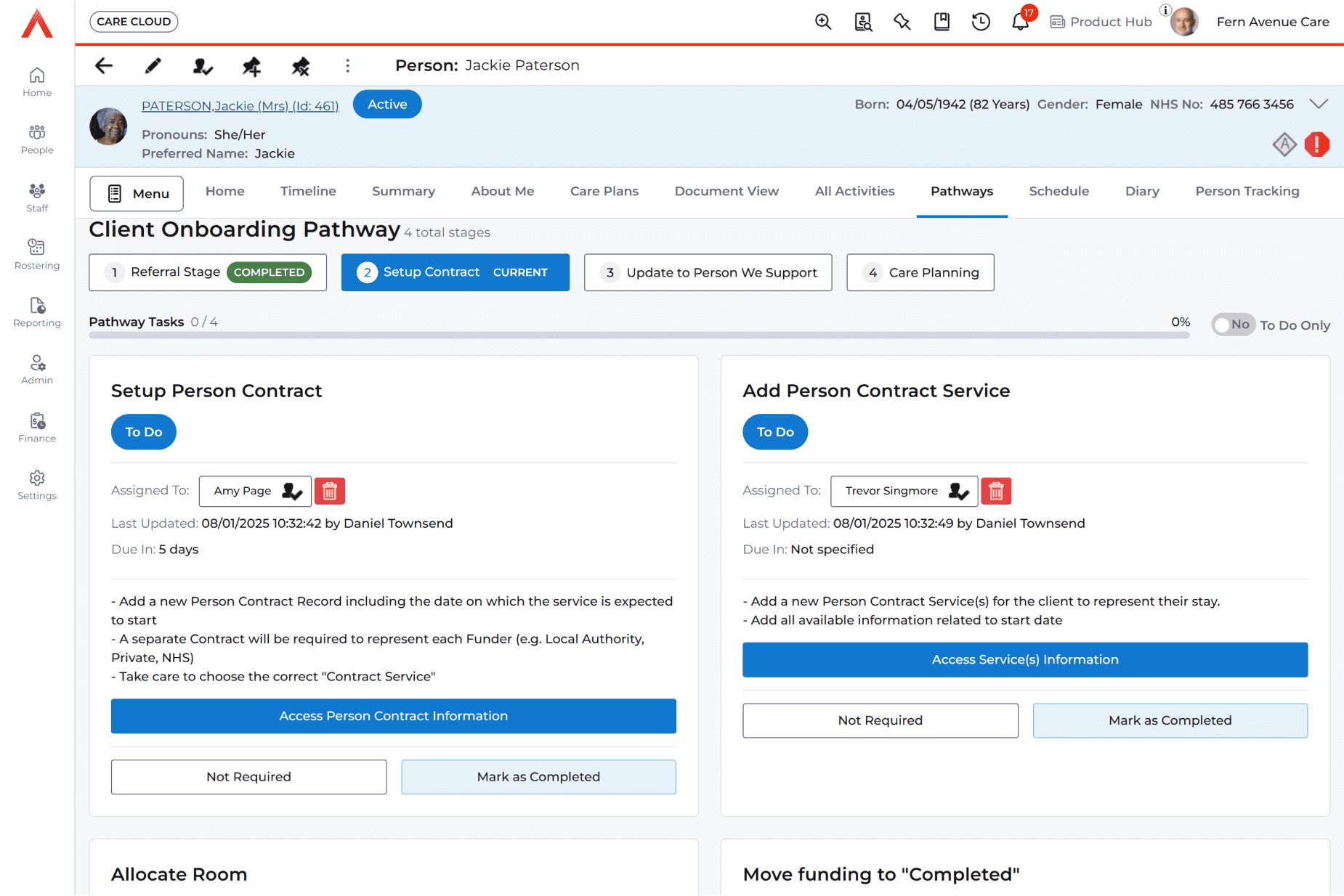This screenshot has width=1344, height=896.
Task: Click the back arrow icon
Action: (104, 66)
